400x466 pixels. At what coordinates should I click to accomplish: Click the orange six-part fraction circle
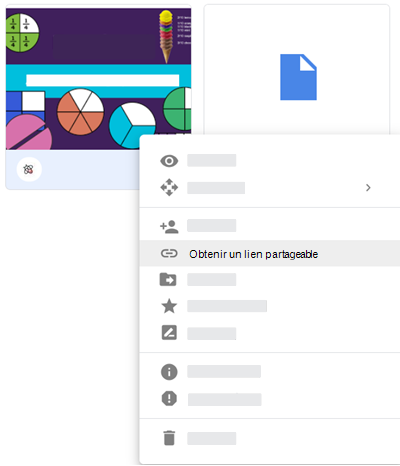[80, 112]
